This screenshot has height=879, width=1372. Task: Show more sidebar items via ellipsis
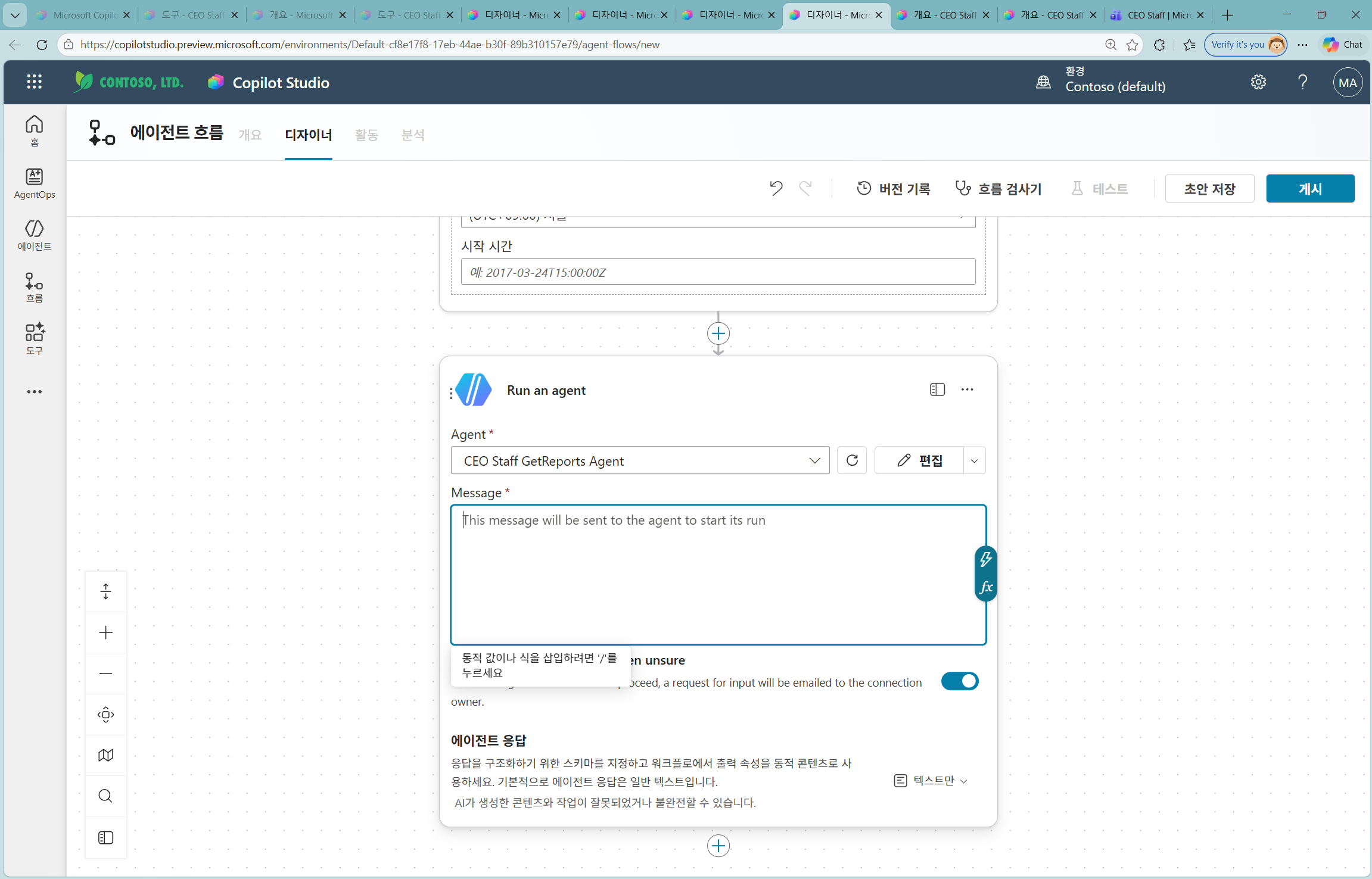35,392
